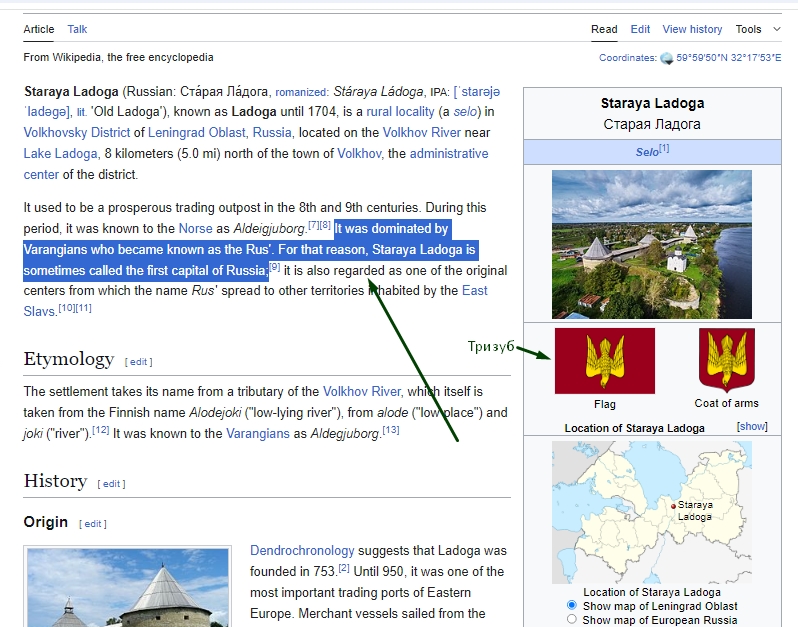
Task: Follow the selo link in intro paragraph
Action: click(466, 112)
